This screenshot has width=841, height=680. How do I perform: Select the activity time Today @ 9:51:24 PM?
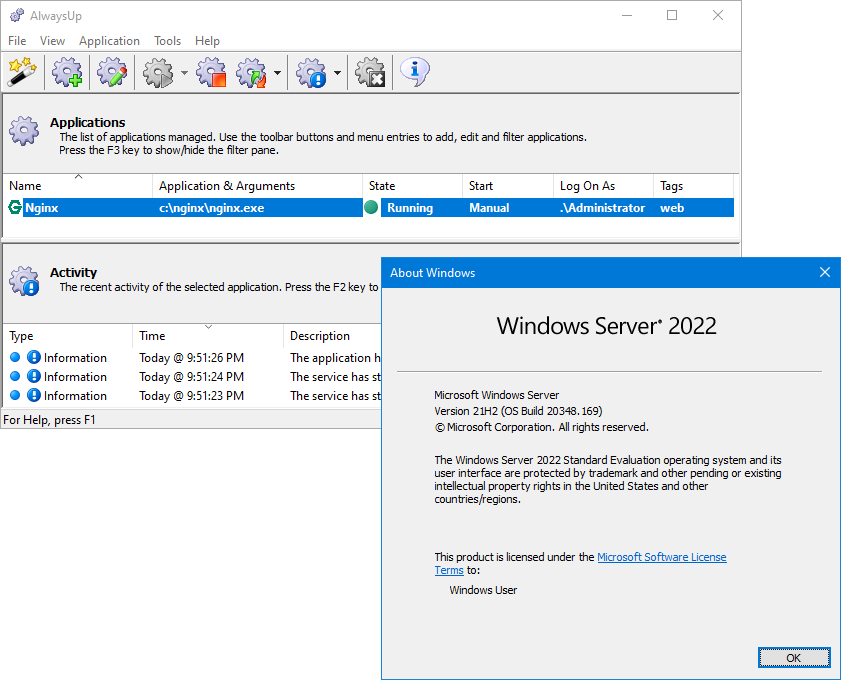(x=191, y=376)
